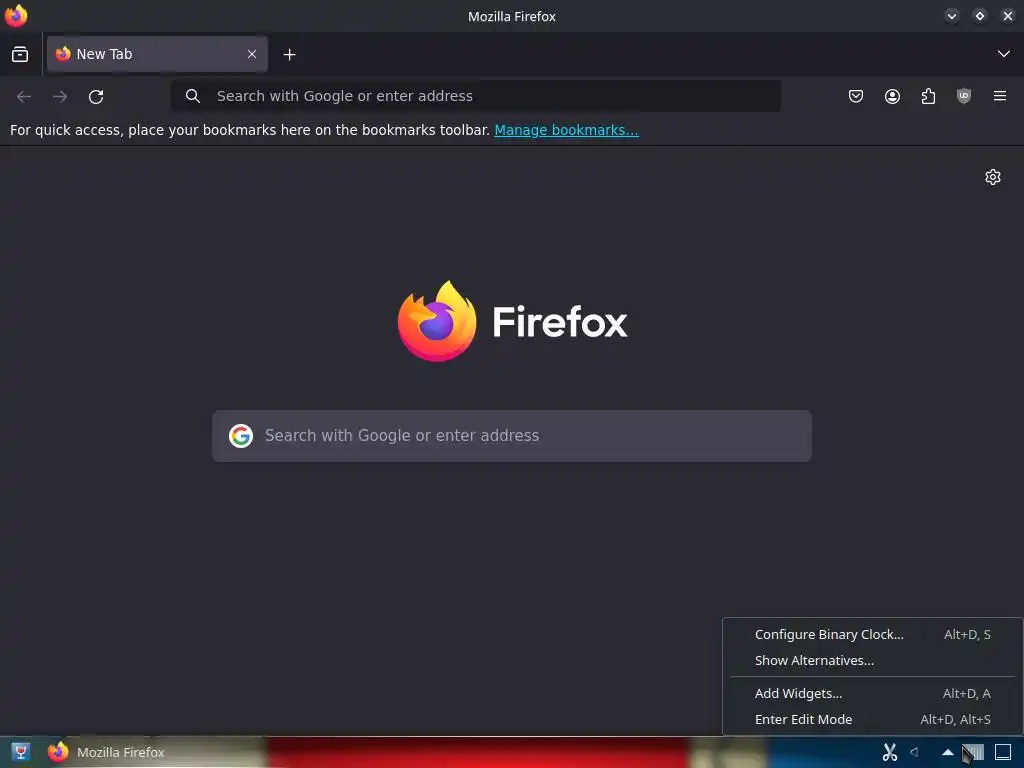Click the Show Desktop panel button
Screen dimensions: 1024x768
1003,752
